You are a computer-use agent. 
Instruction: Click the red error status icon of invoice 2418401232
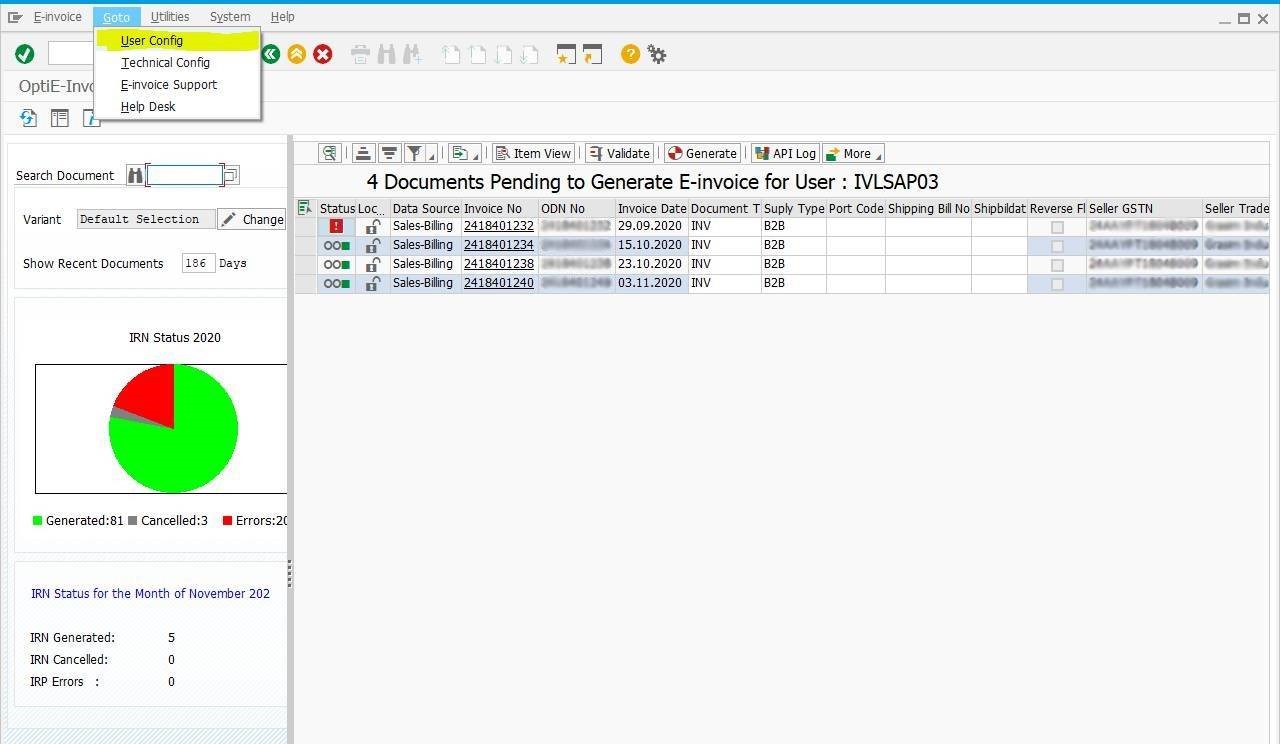coord(336,226)
